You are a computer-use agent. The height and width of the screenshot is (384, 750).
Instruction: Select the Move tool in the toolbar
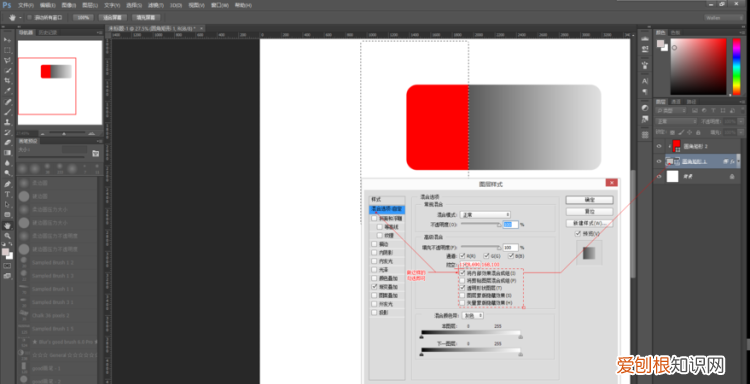(7, 40)
